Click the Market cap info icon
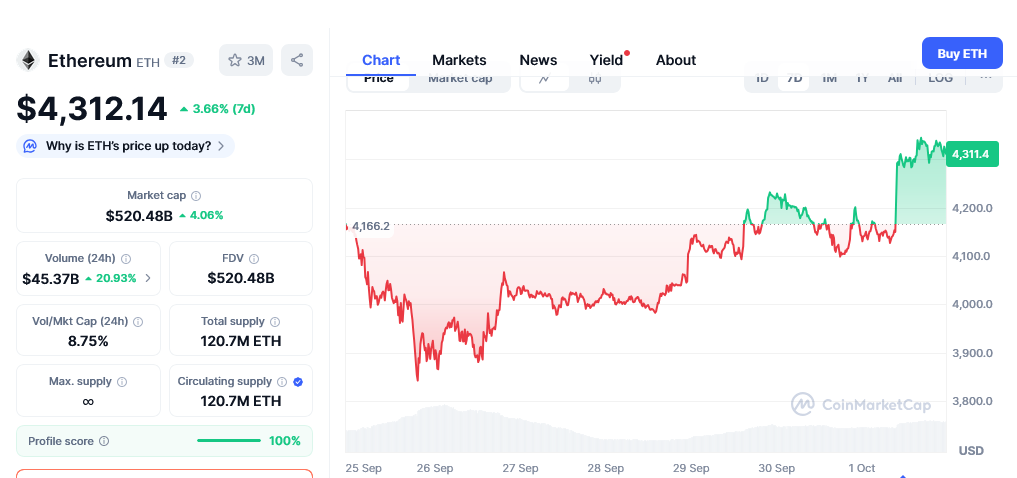 pyautogui.click(x=196, y=196)
